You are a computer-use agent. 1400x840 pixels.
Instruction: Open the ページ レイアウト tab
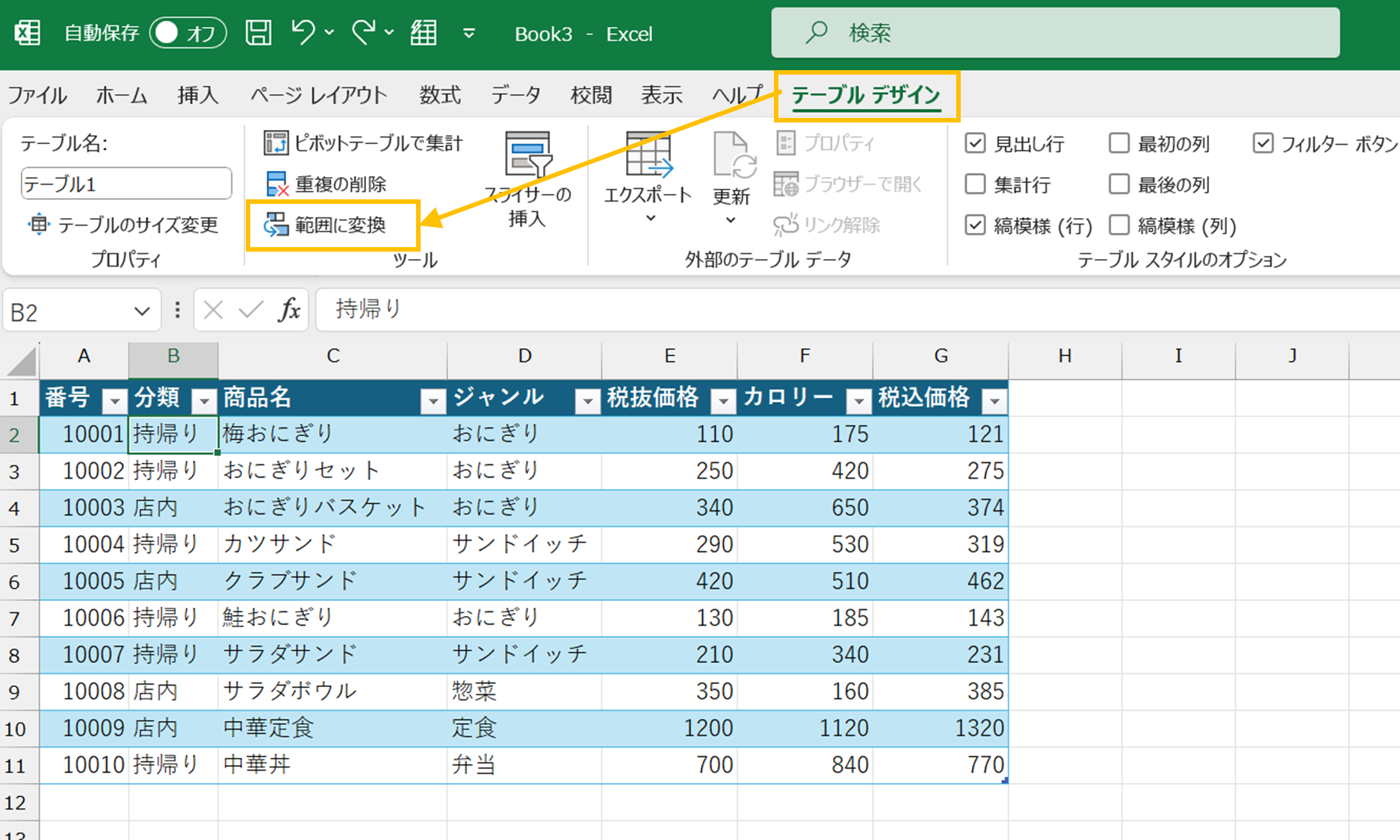tap(318, 95)
